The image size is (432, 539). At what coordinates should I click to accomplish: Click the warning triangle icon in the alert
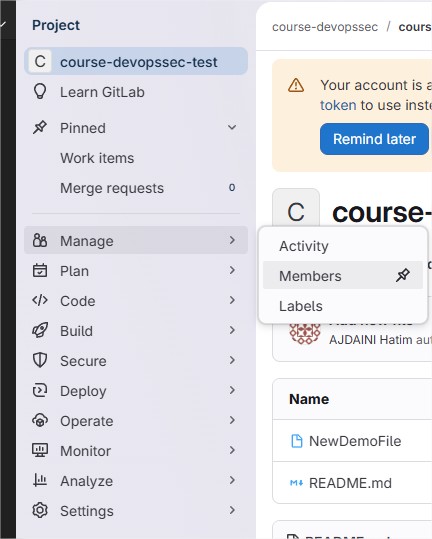[296, 85]
